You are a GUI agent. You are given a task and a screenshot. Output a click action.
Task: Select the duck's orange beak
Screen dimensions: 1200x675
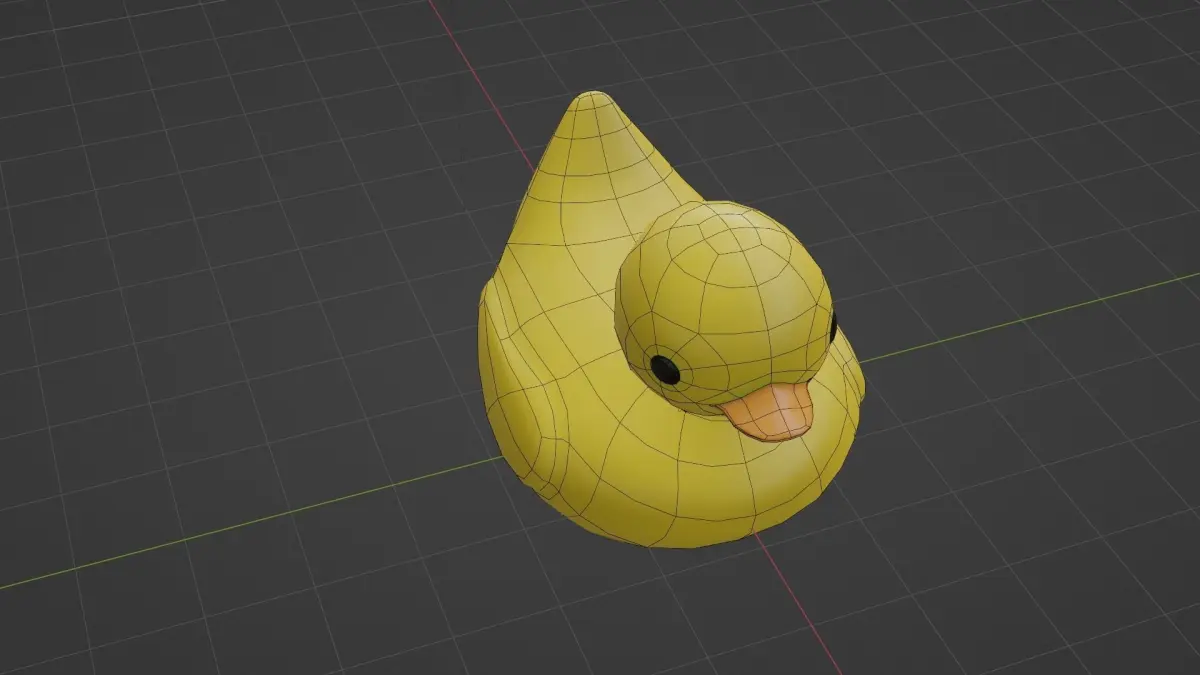point(770,412)
